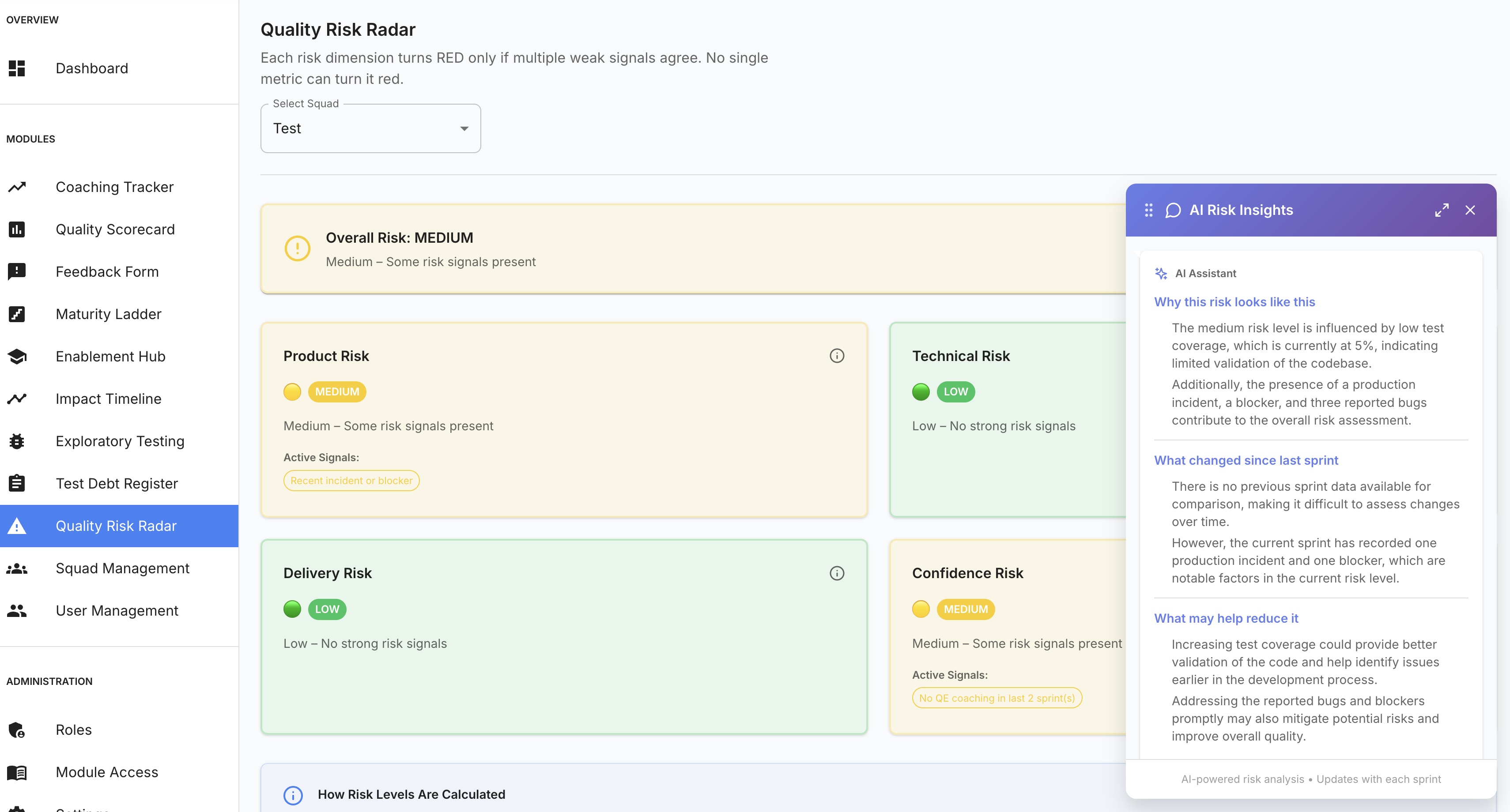Screen dimensions: 1510x812
Task: Open Dashboard from the sidebar
Action: (119, 68)
